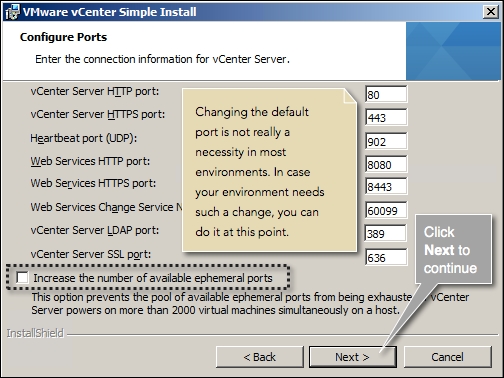Screen dimensions: 504x378
Task: Click the Web Services HTTPS port label
Action: pos(93,183)
